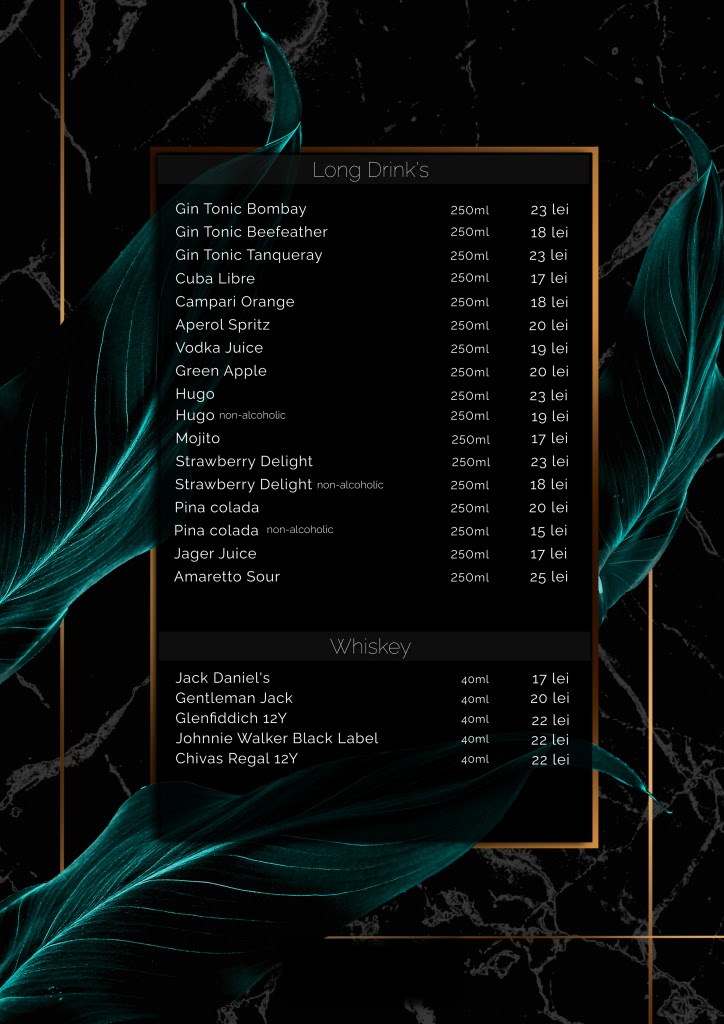724x1024 pixels.
Task: Click the '40ml' volume of Chivas Regal 12Y
Action: (475, 760)
